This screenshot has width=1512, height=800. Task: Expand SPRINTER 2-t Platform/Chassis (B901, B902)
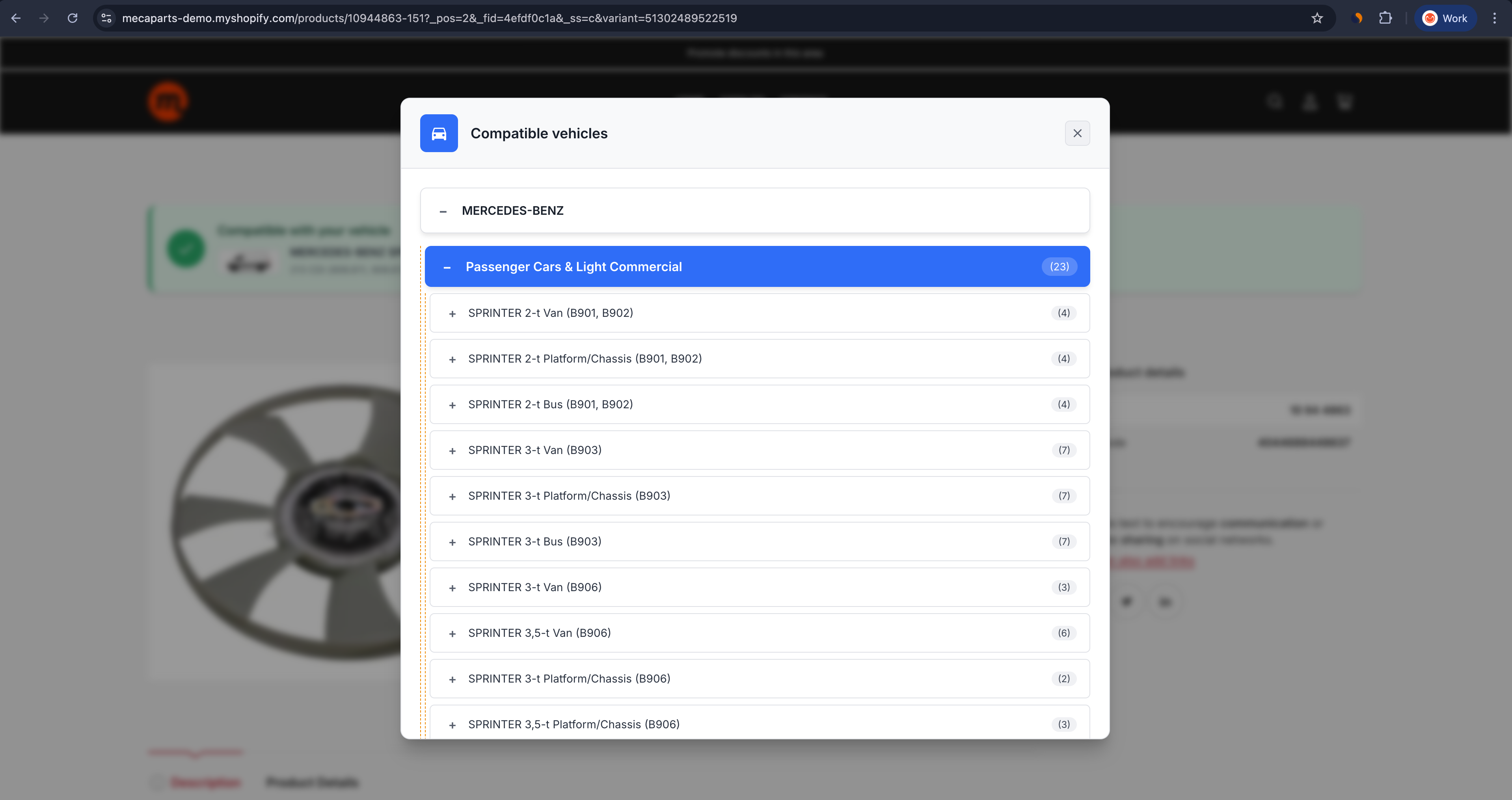[452, 359]
